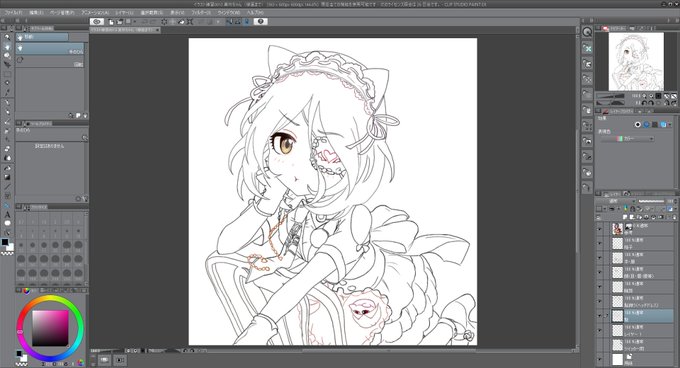Click the color wheel saturation square
The height and width of the screenshot is (368, 680).
50,327
